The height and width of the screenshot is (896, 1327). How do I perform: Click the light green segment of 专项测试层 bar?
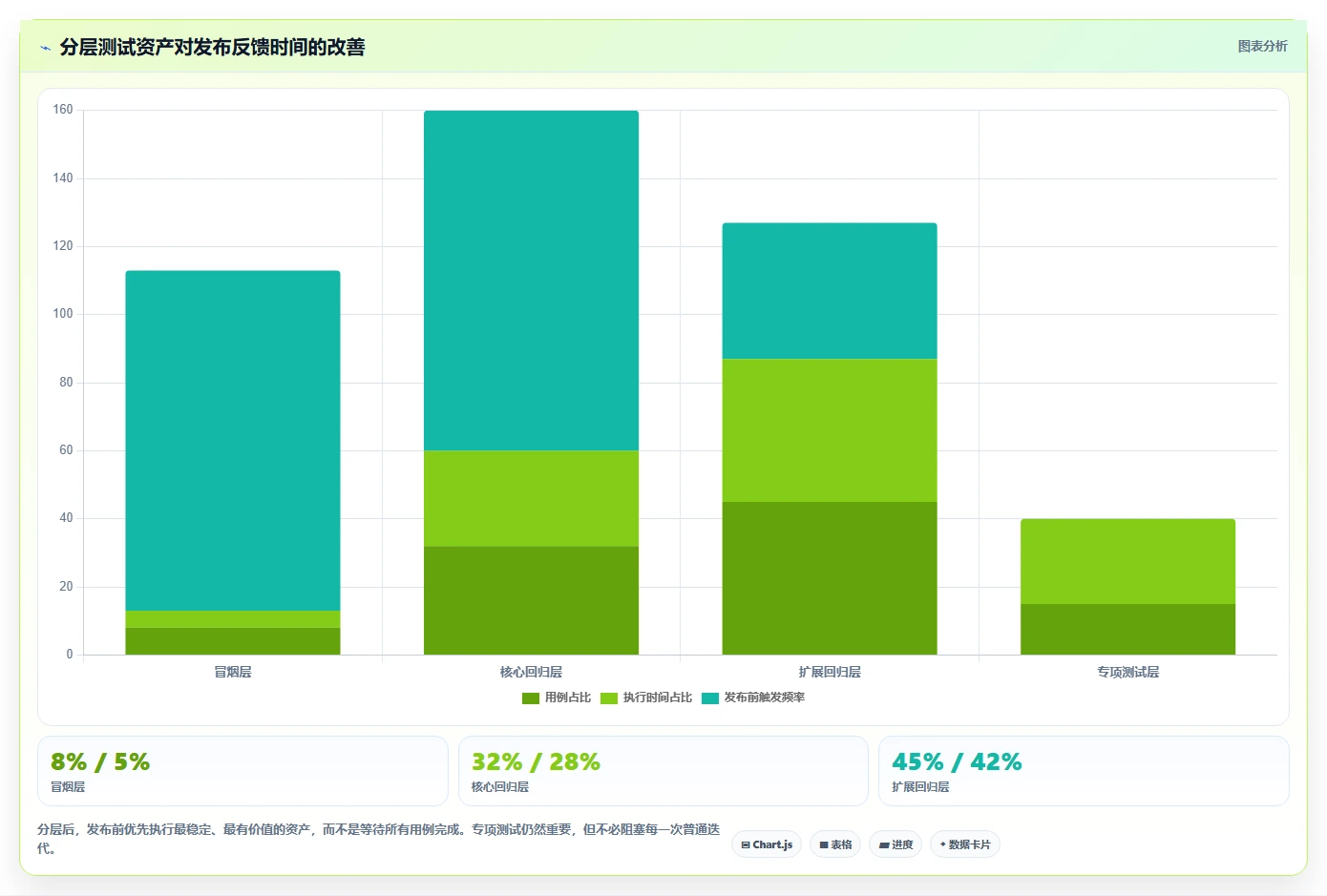tap(1127, 562)
